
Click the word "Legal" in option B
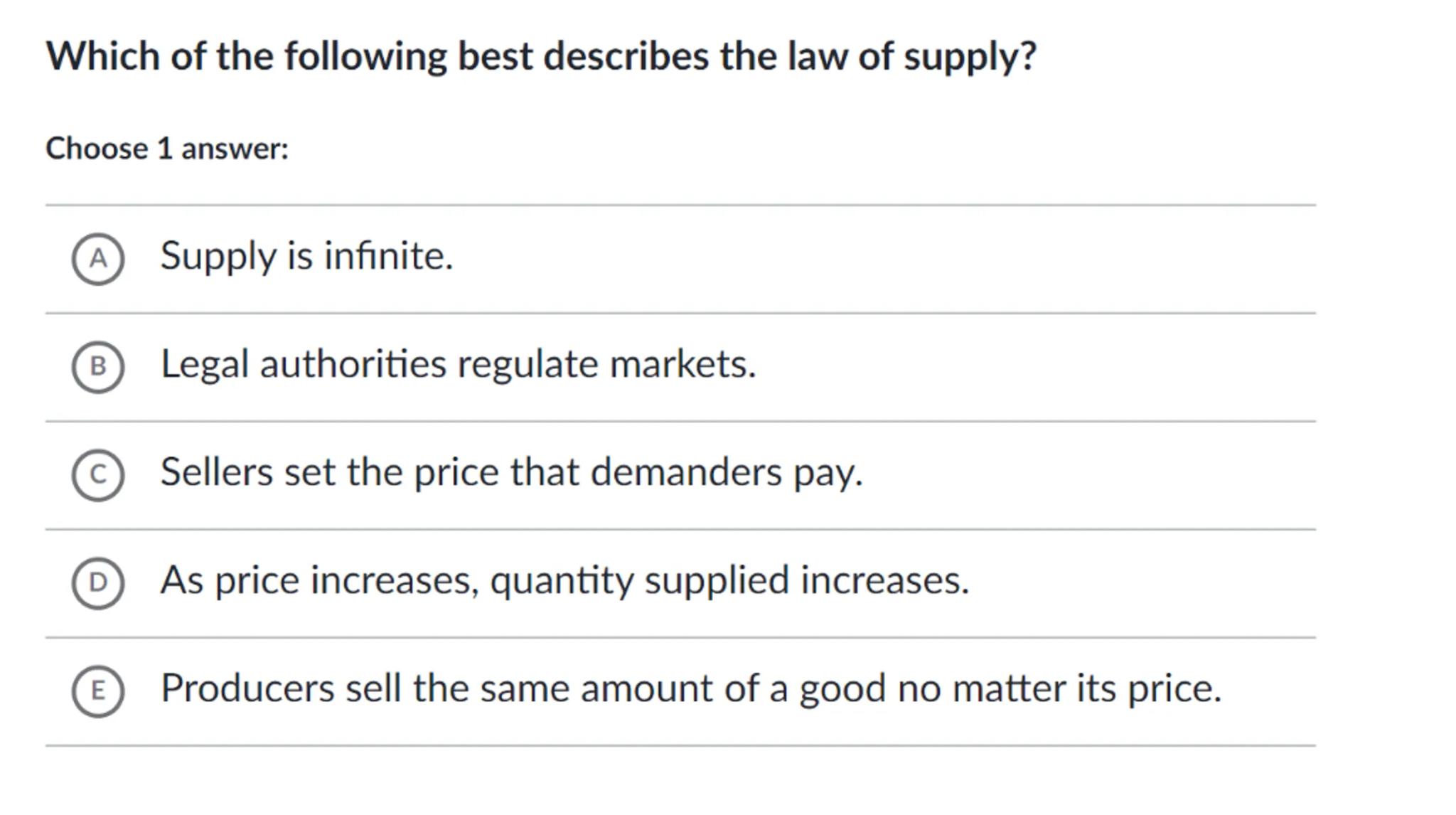click(x=205, y=364)
